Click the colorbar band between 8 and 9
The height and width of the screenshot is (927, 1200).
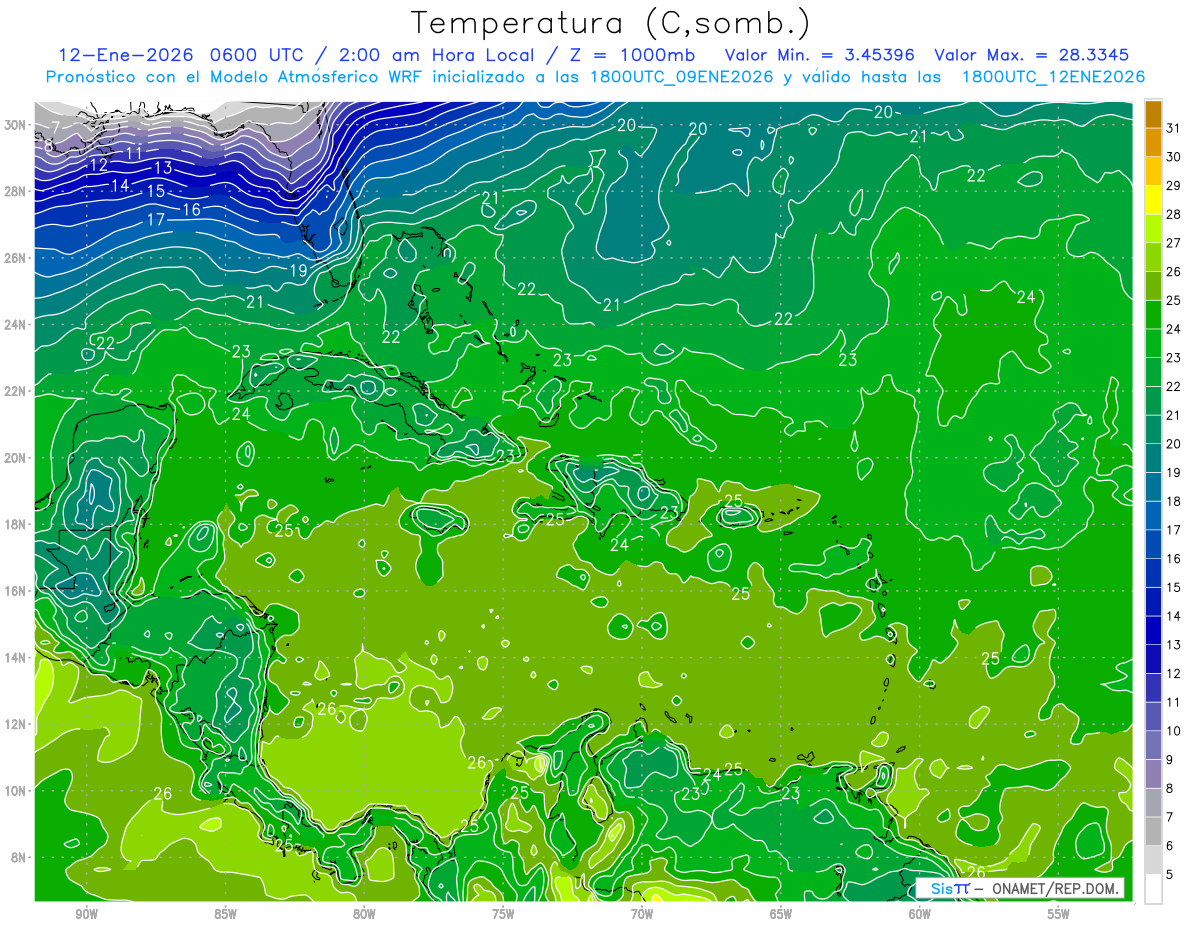pos(1153,774)
